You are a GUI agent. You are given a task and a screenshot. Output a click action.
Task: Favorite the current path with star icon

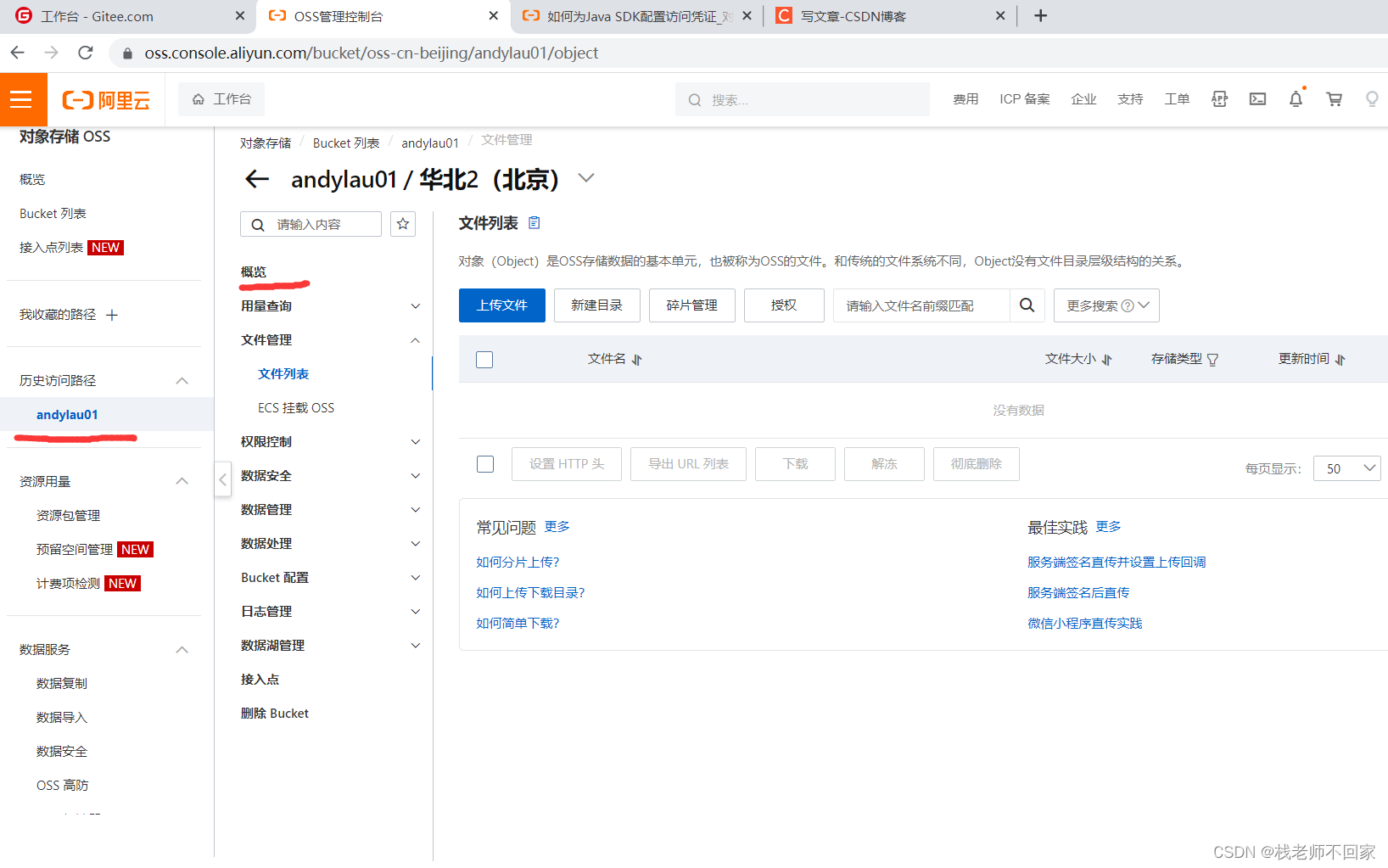click(403, 224)
